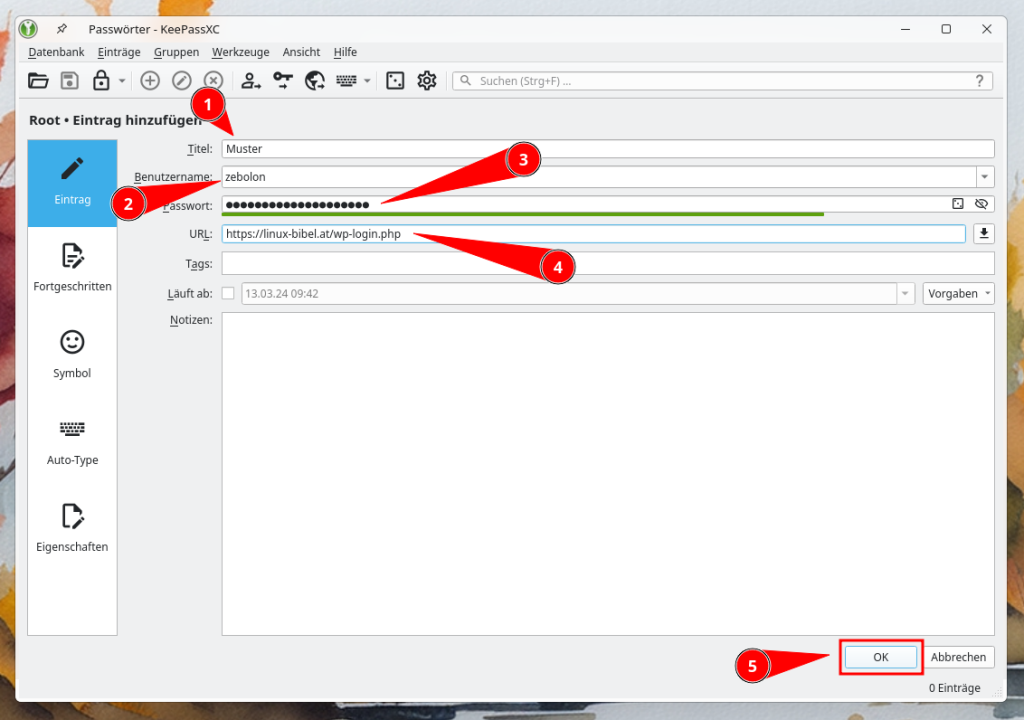Select the Eintrag sidebar section
This screenshot has height=720, width=1024.
72,183
